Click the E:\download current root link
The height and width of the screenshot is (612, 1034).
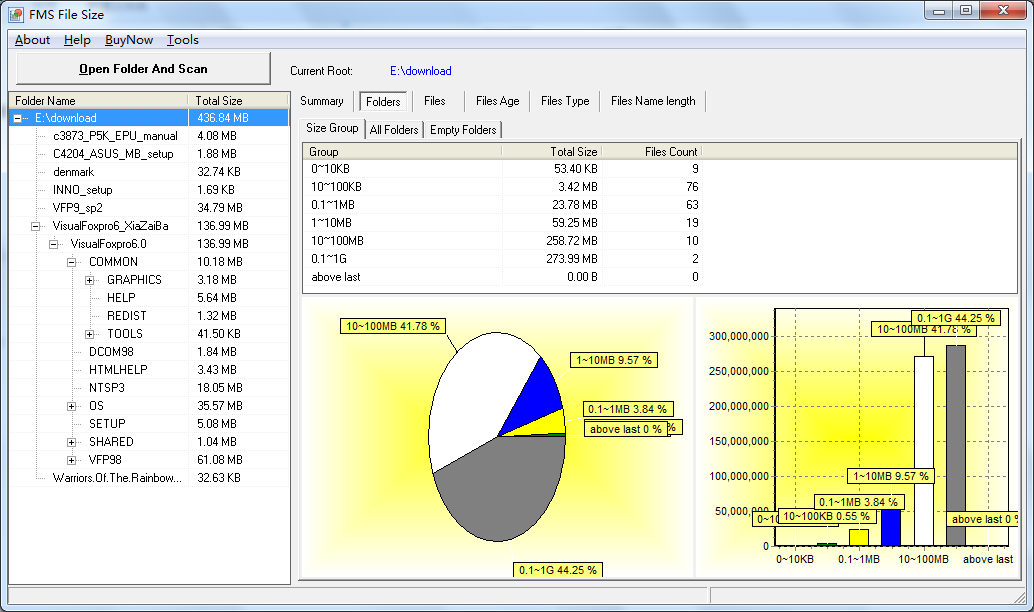[x=420, y=71]
